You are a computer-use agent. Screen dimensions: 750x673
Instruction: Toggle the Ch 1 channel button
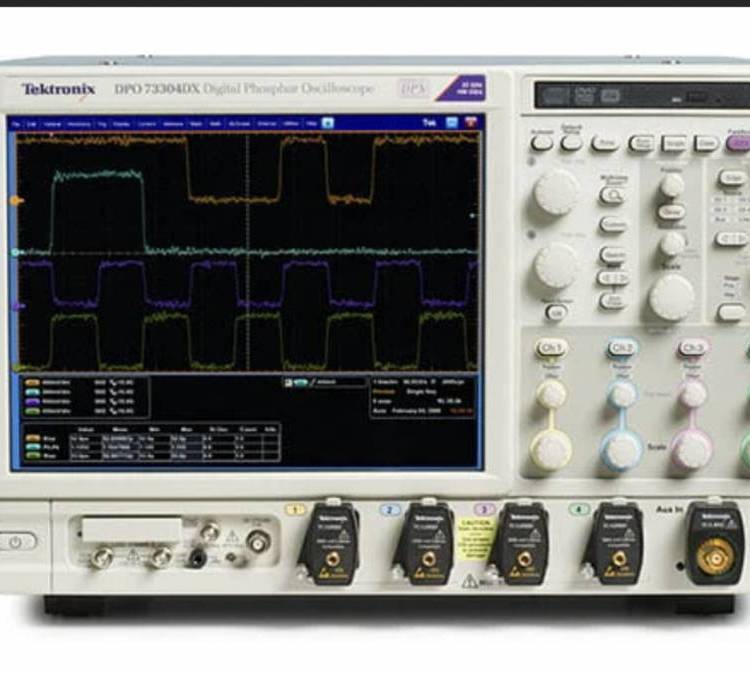click(x=551, y=348)
